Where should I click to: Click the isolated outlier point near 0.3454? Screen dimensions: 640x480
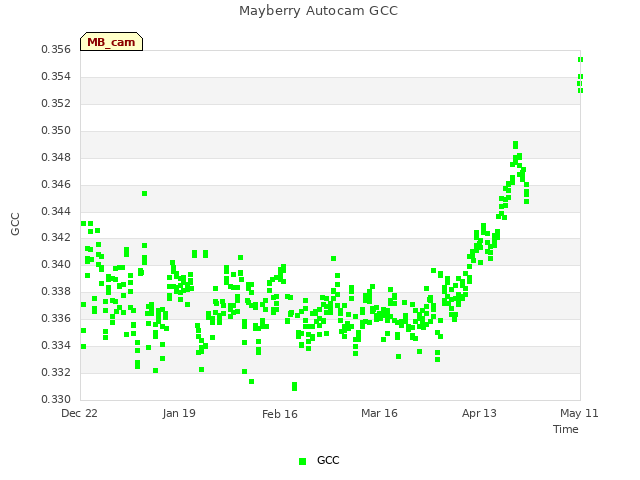point(144,193)
